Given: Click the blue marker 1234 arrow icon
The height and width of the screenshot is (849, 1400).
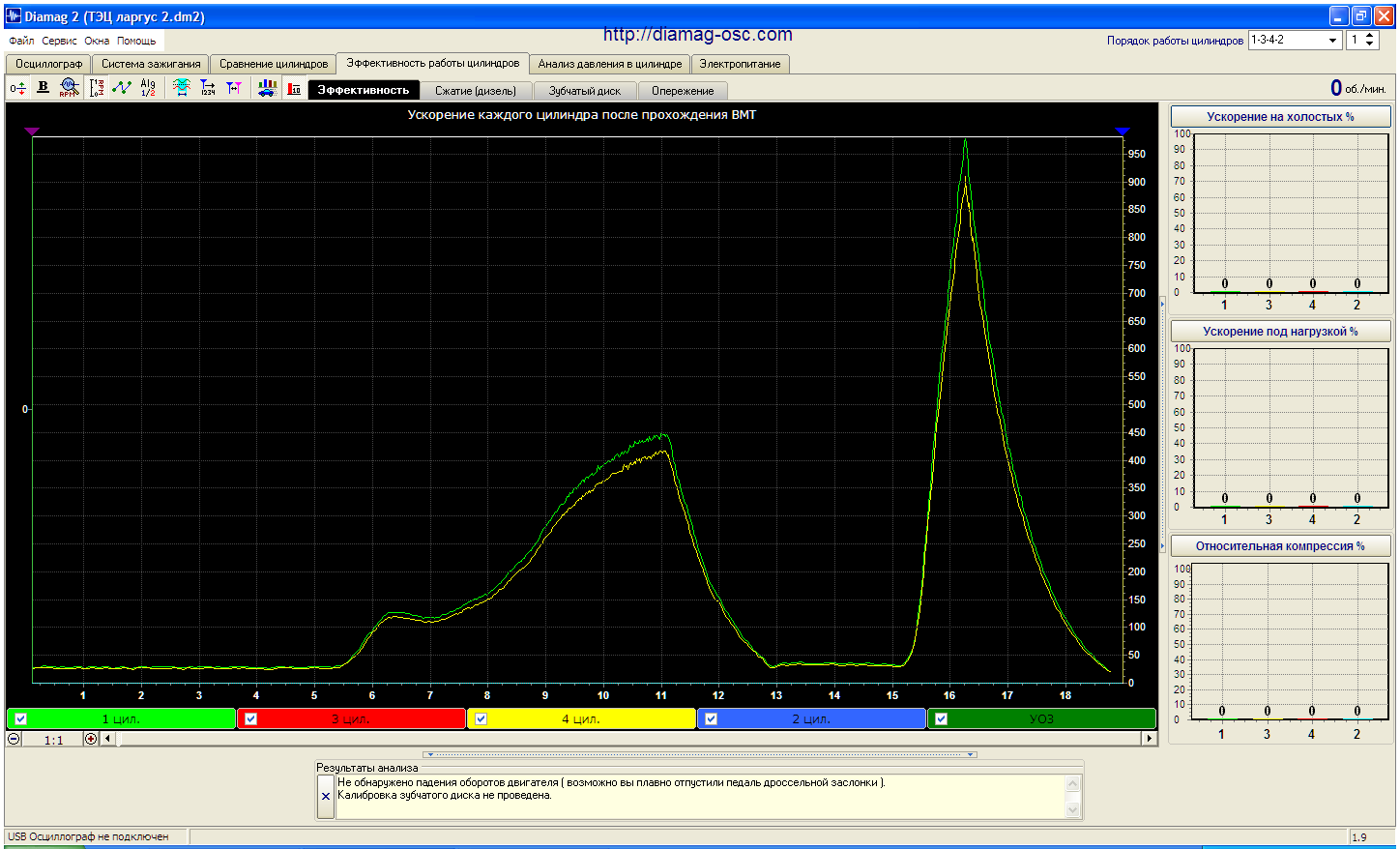Looking at the screenshot, I should tap(208, 88).
